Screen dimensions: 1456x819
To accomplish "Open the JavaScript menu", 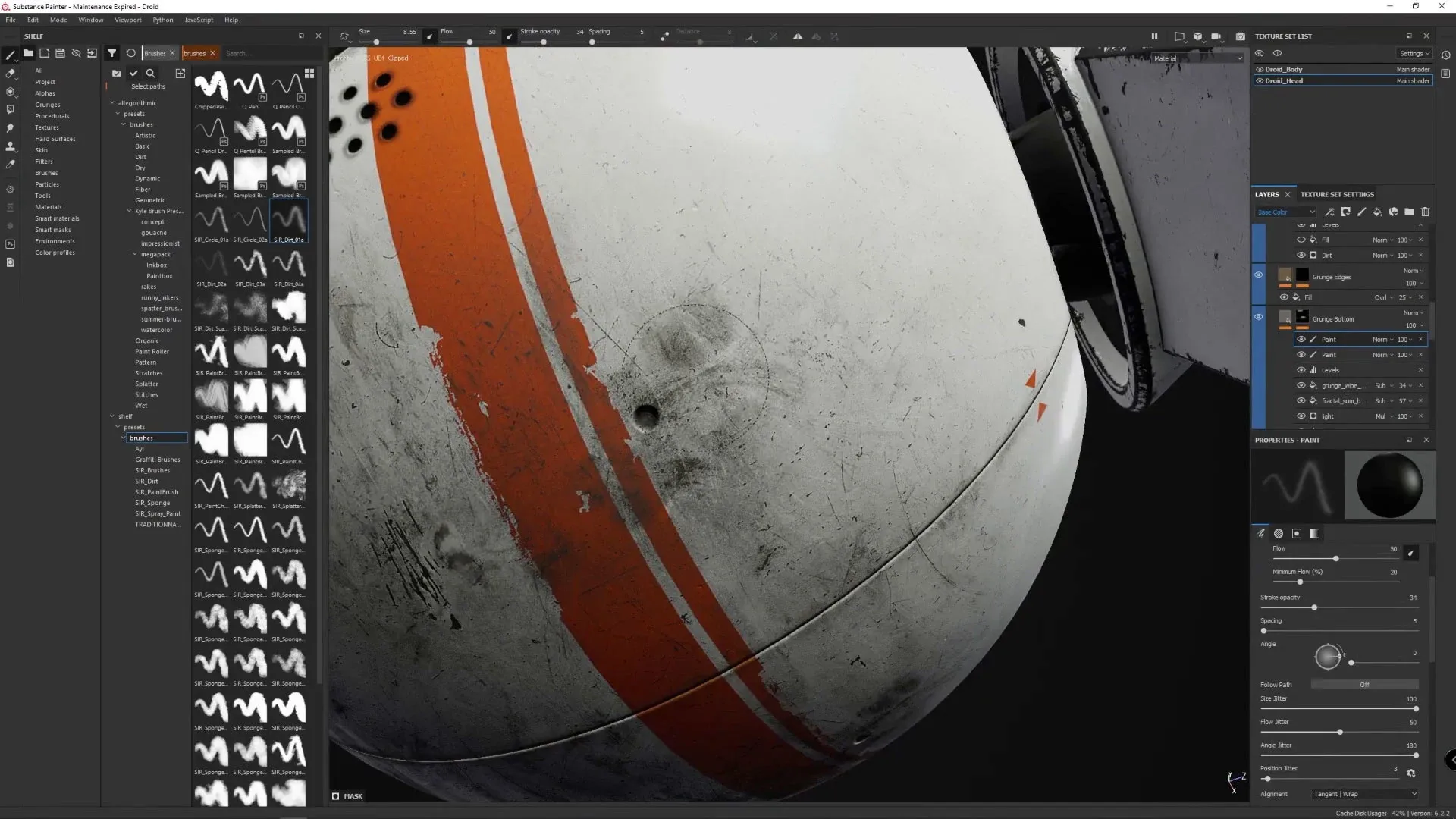I will pos(199,20).
